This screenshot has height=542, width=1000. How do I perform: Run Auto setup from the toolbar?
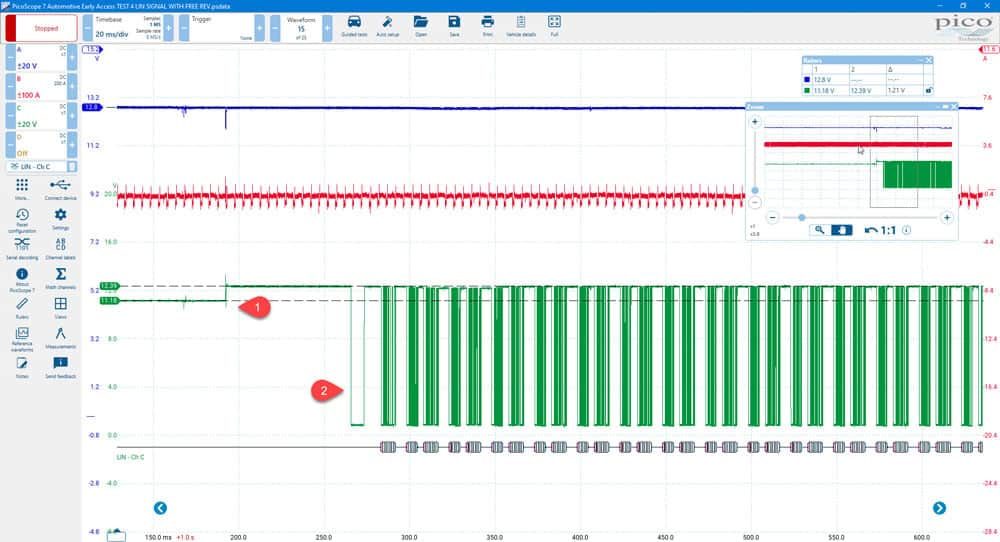(387, 26)
